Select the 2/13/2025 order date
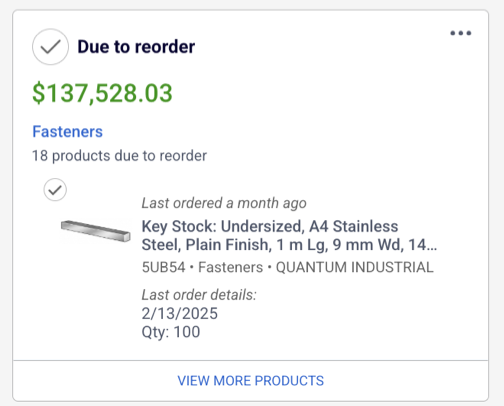Viewport: 504px width, 406px height. tap(180, 313)
